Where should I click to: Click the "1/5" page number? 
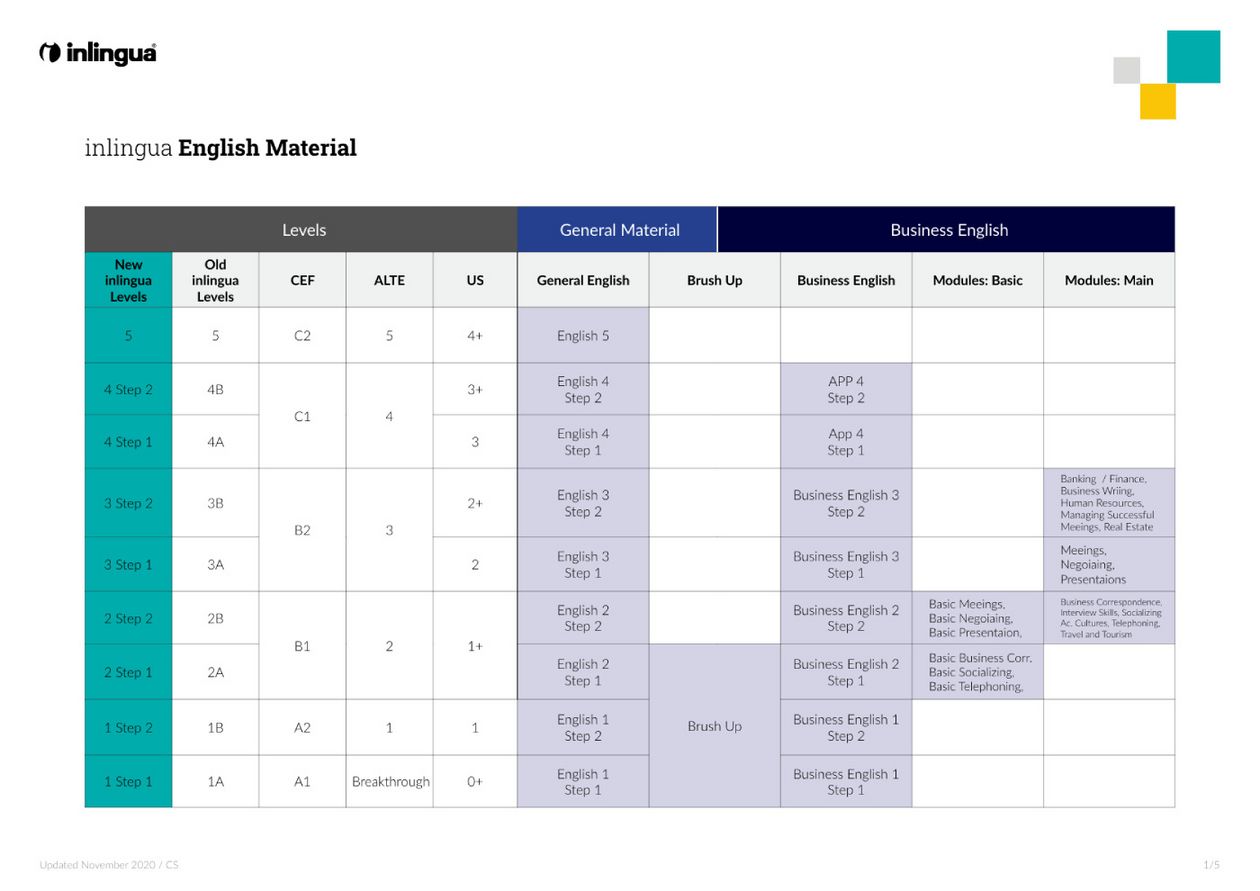(1212, 865)
